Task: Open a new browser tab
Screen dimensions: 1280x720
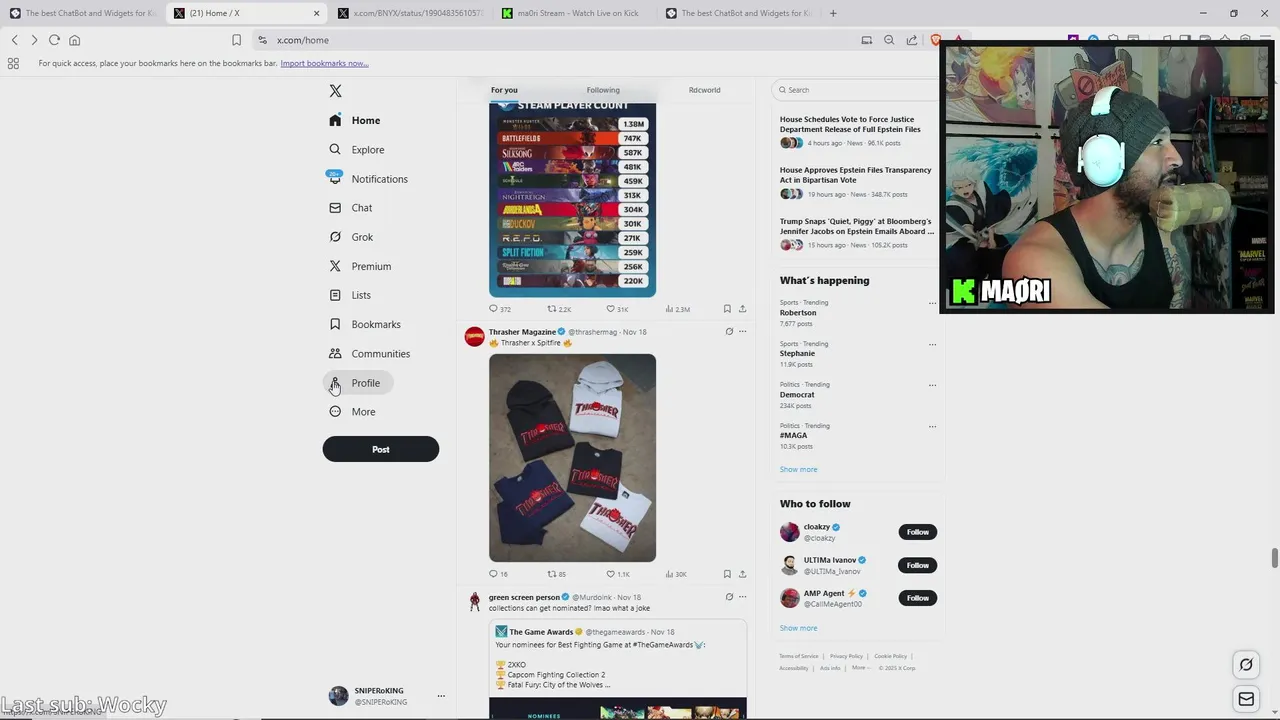Action: pos(833,13)
